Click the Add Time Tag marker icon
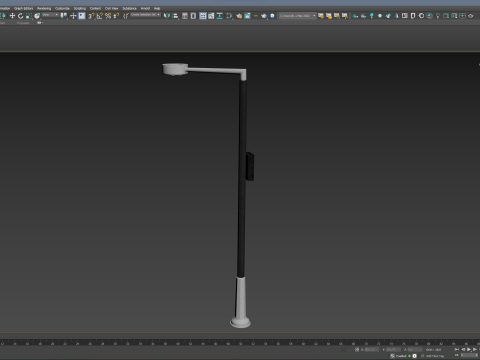Viewport: 480px width, 360px height. [422, 356]
